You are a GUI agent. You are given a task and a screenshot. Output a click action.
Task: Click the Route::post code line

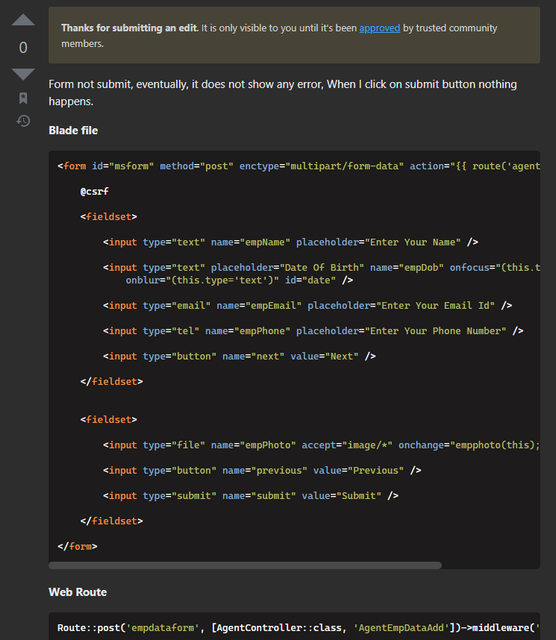[x=298, y=628]
